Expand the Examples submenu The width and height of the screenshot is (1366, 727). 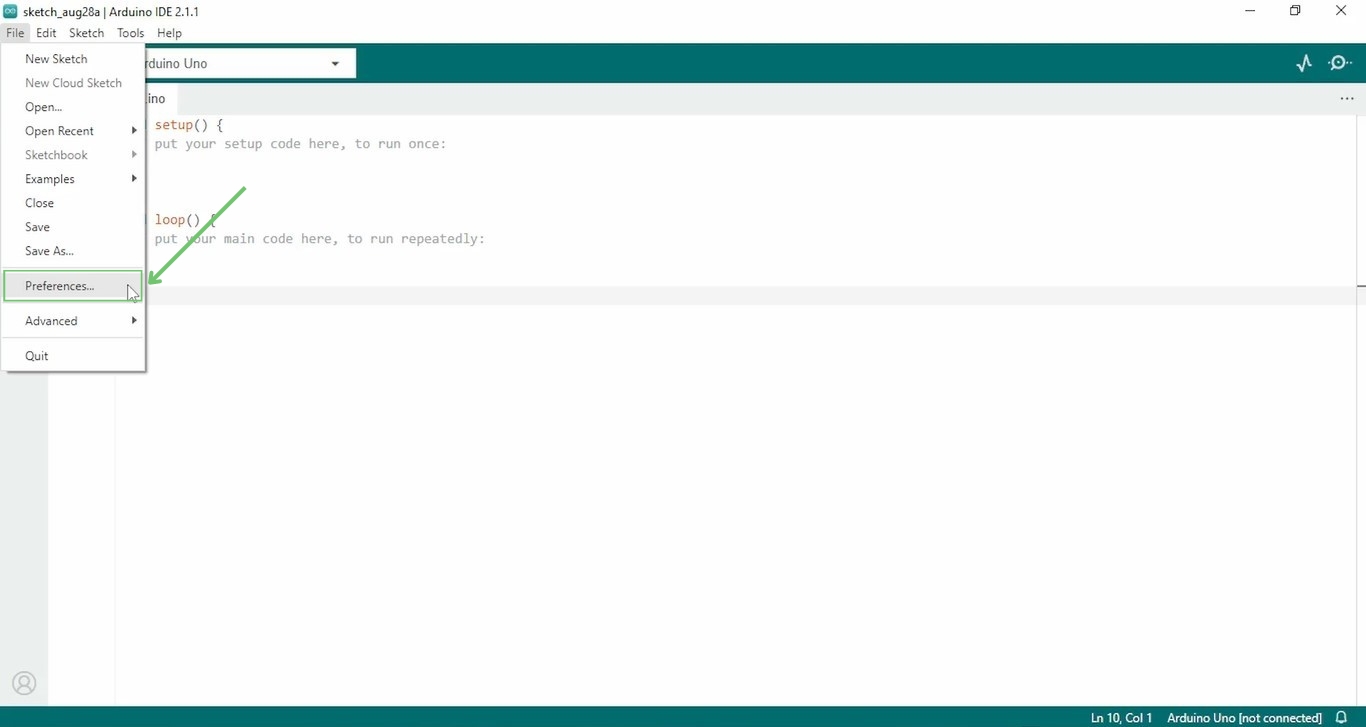click(x=50, y=178)
